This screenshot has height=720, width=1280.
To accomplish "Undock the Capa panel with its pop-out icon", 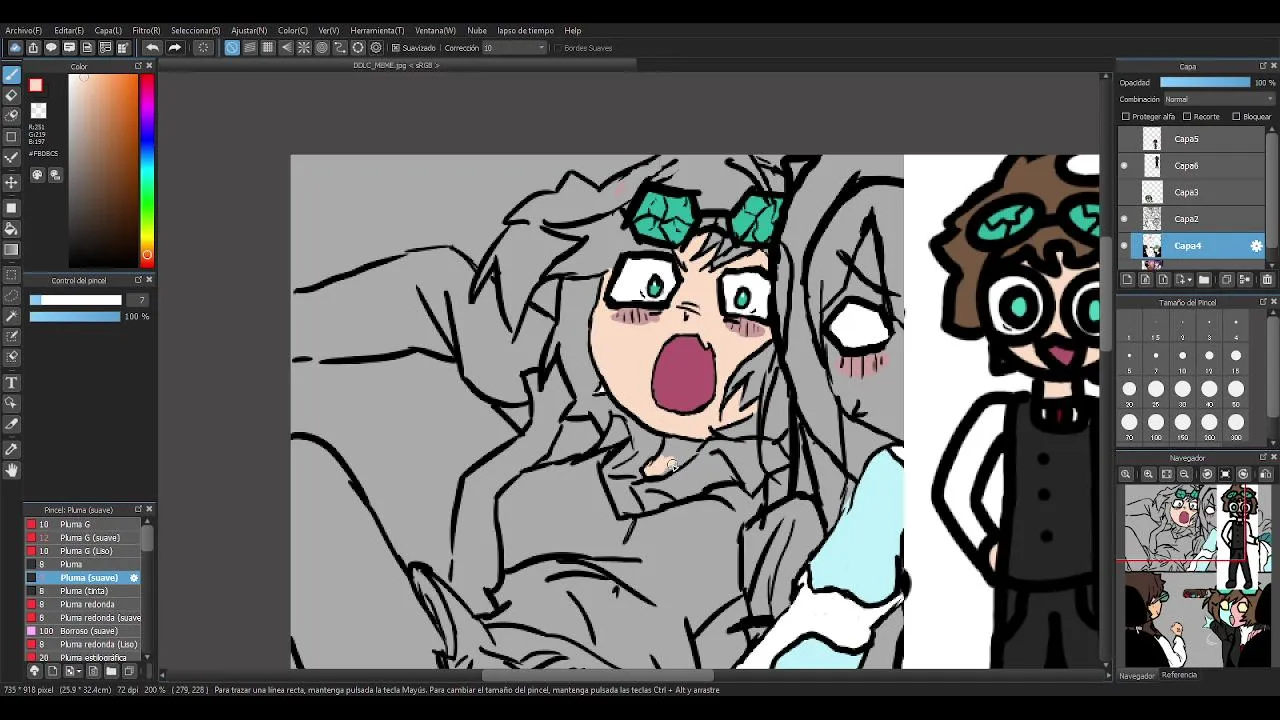I will 1262,66.
